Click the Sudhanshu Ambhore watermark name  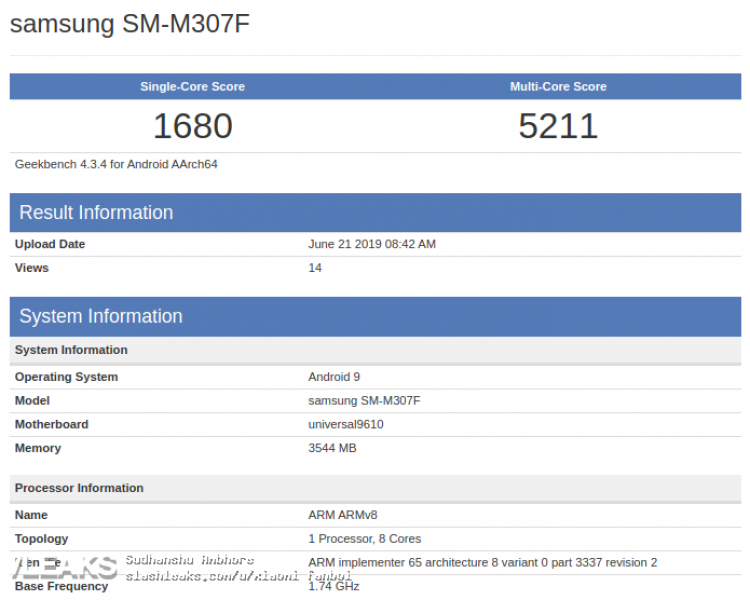tap(189, 560)
